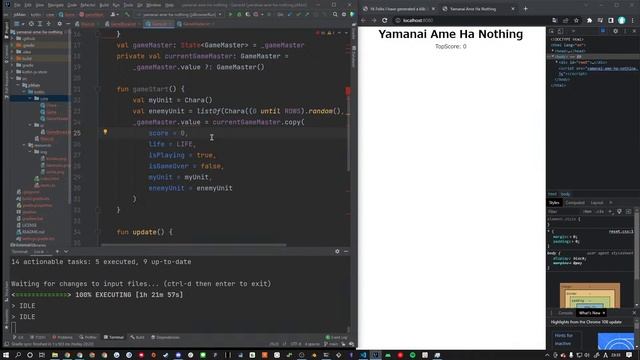Open browser three-dot menu
Screen dimensions: 640x360
click(x=633, y=20)
